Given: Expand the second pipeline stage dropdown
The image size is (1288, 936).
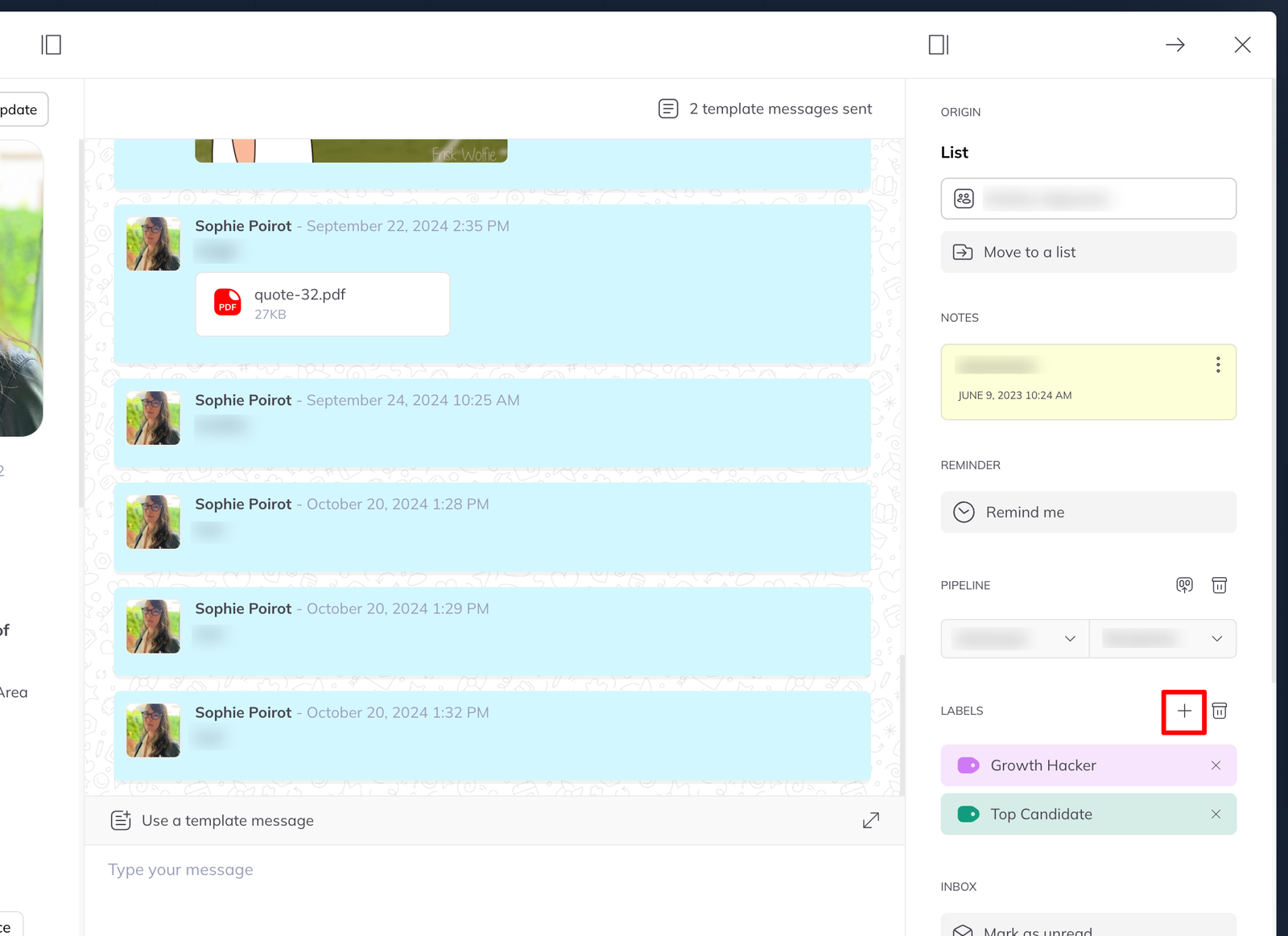Looking at the screenshot, I should click(1163, 638).
